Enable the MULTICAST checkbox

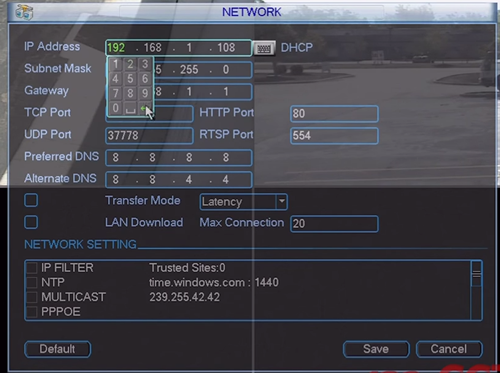32,297
